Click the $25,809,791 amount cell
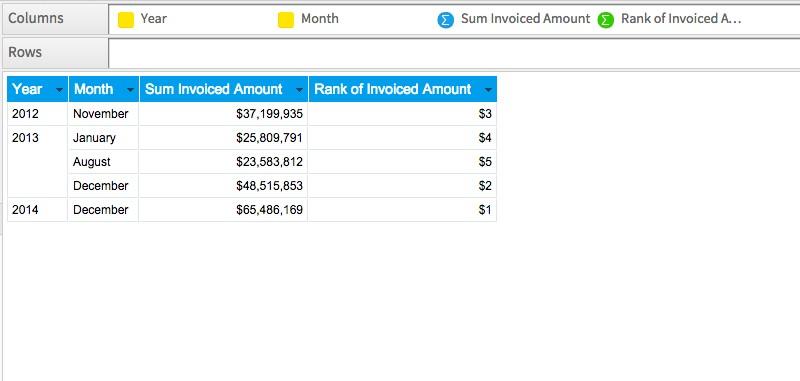Viewport: 800px width, 381px height. [x=223, y=138]
